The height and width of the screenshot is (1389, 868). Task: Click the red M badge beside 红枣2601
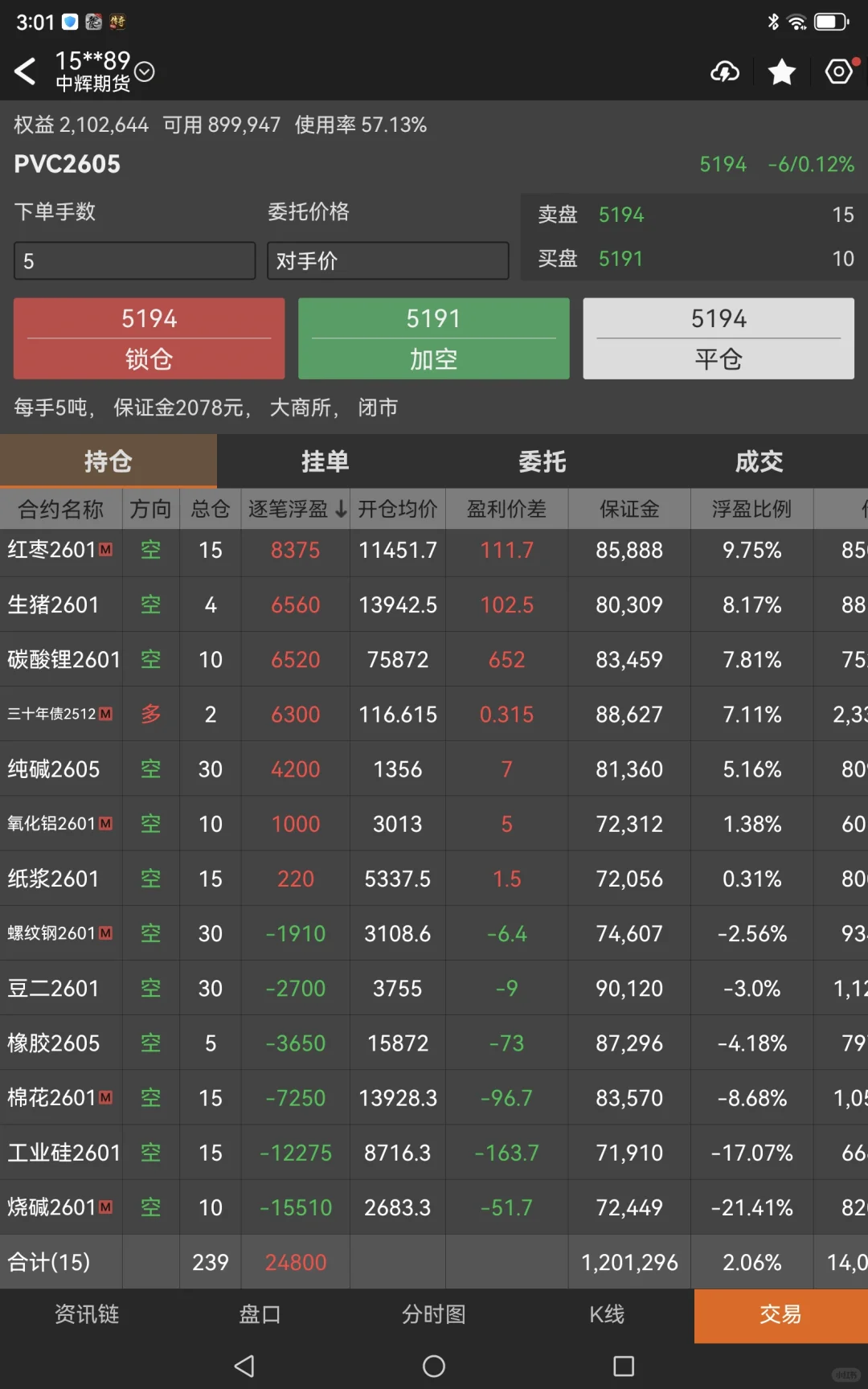(x=105, y=550)
